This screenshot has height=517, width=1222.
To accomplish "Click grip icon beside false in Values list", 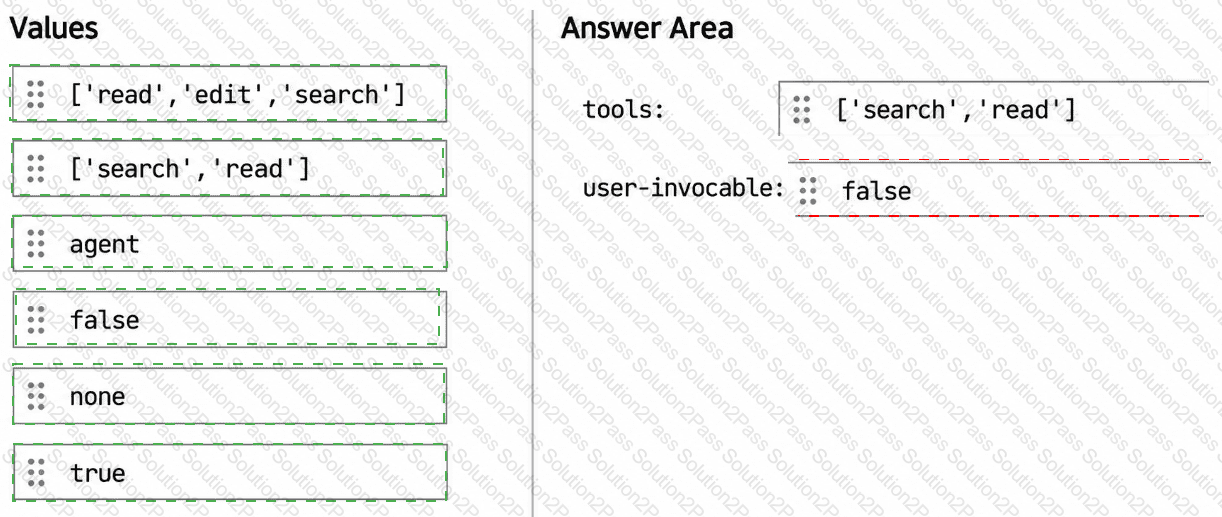I will coord(36,319).
